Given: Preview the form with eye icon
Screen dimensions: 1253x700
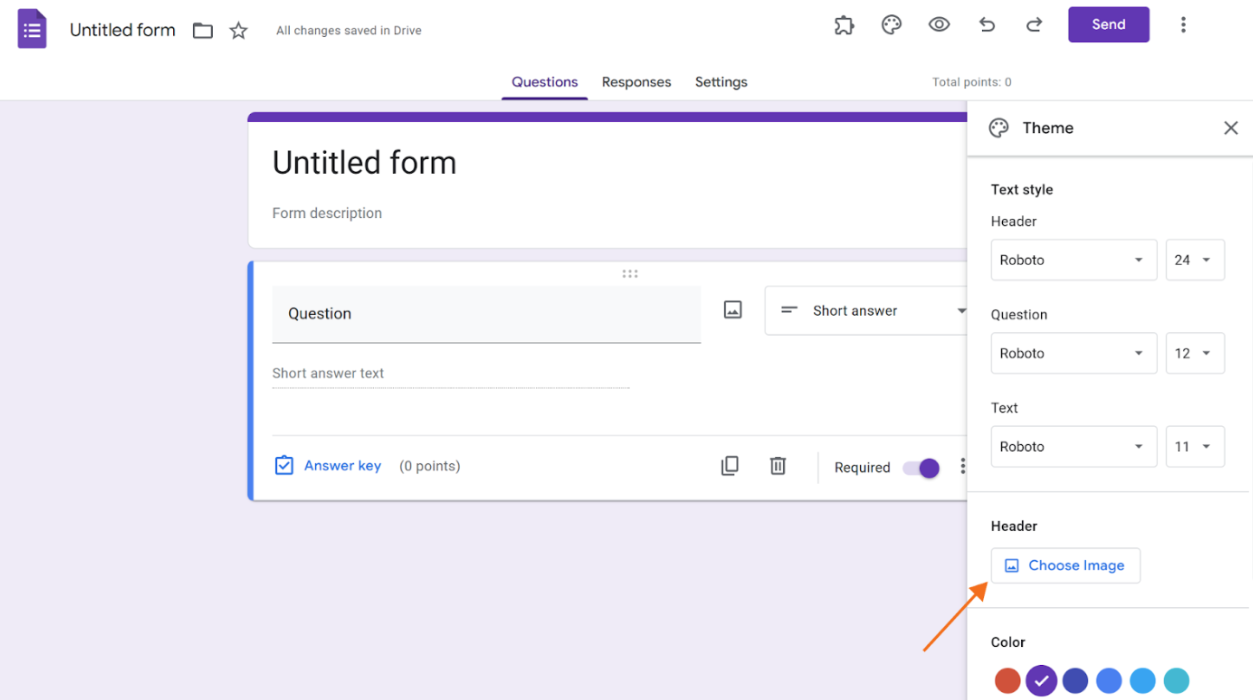Looking at the screenshot, I should 939,25.
